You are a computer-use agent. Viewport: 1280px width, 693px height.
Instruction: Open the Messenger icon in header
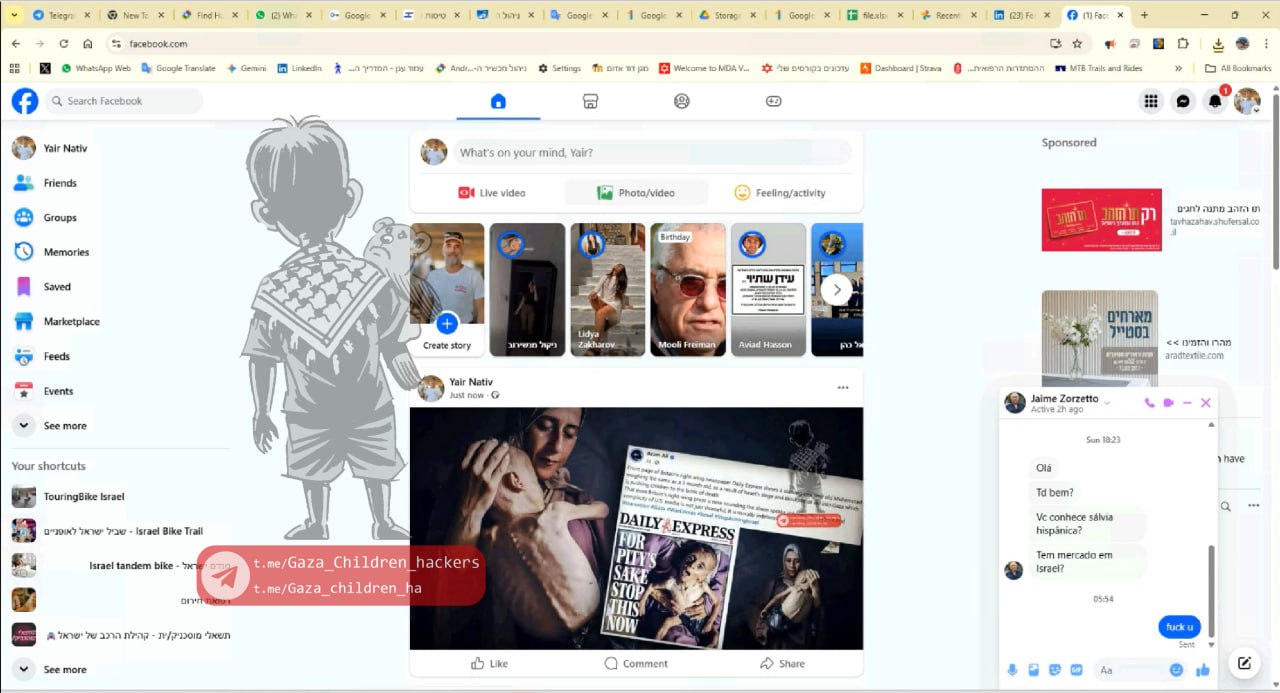tap(1183, 101)
